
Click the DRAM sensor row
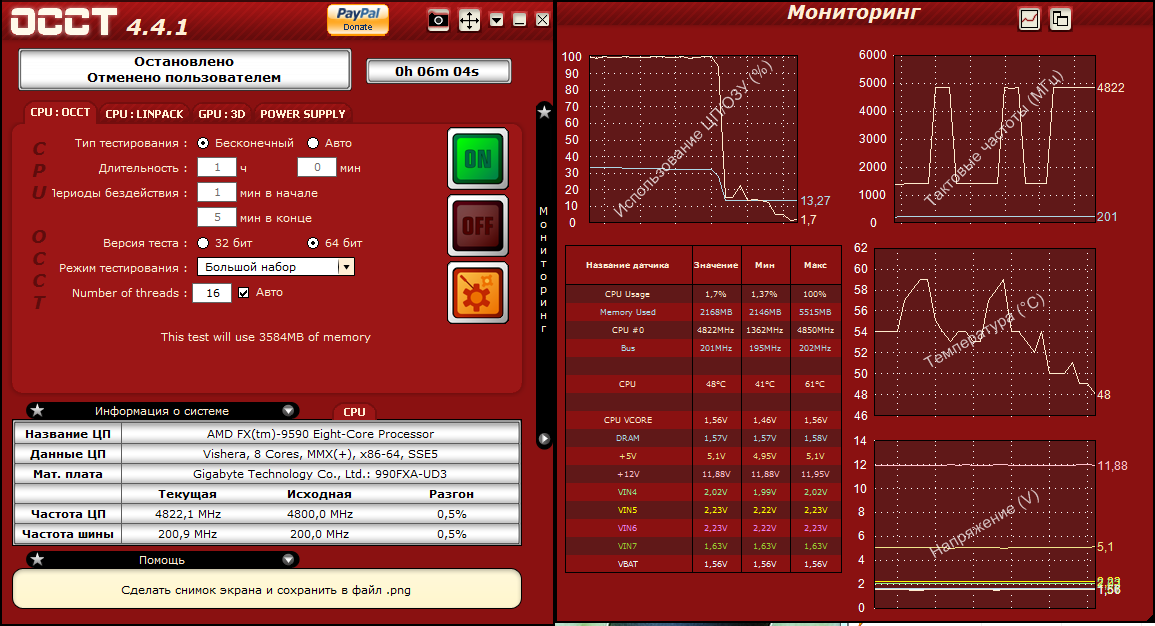click(703, 438)
